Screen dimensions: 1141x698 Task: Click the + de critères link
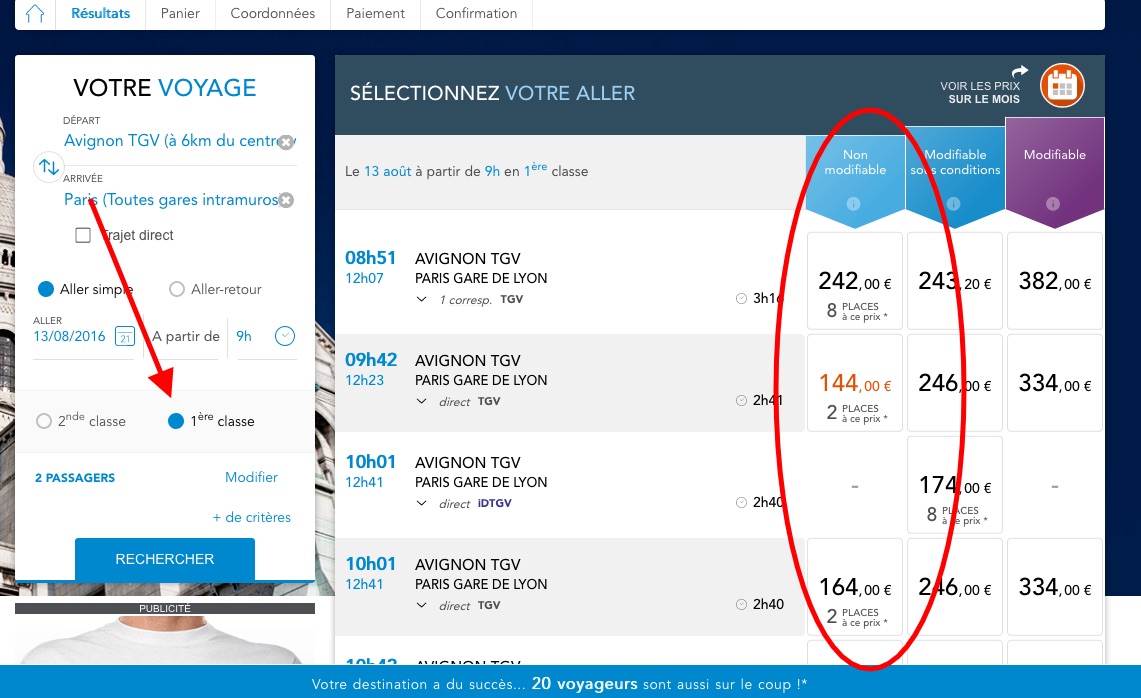tap(251, 518)
